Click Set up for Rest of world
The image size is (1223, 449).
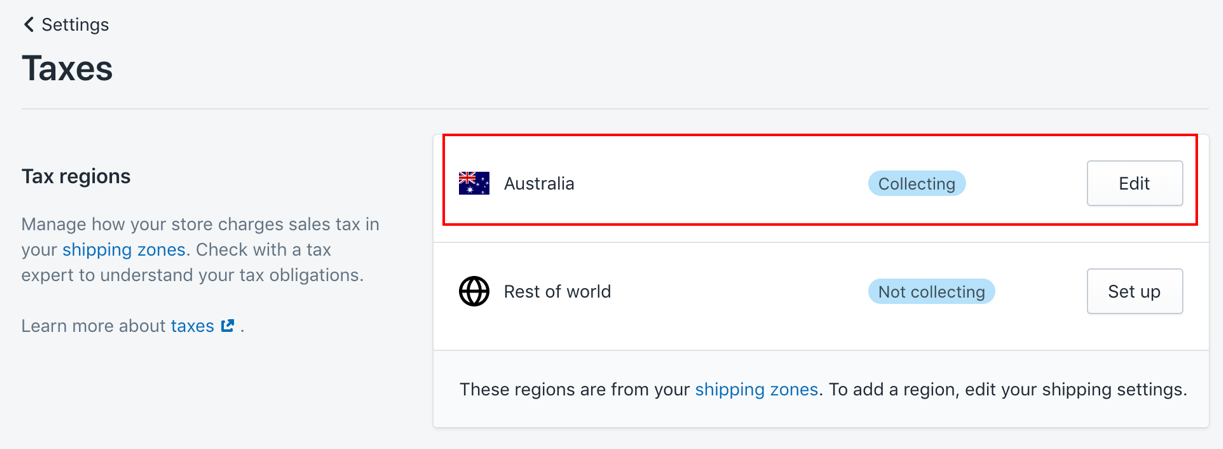(x=1134, y=291)
